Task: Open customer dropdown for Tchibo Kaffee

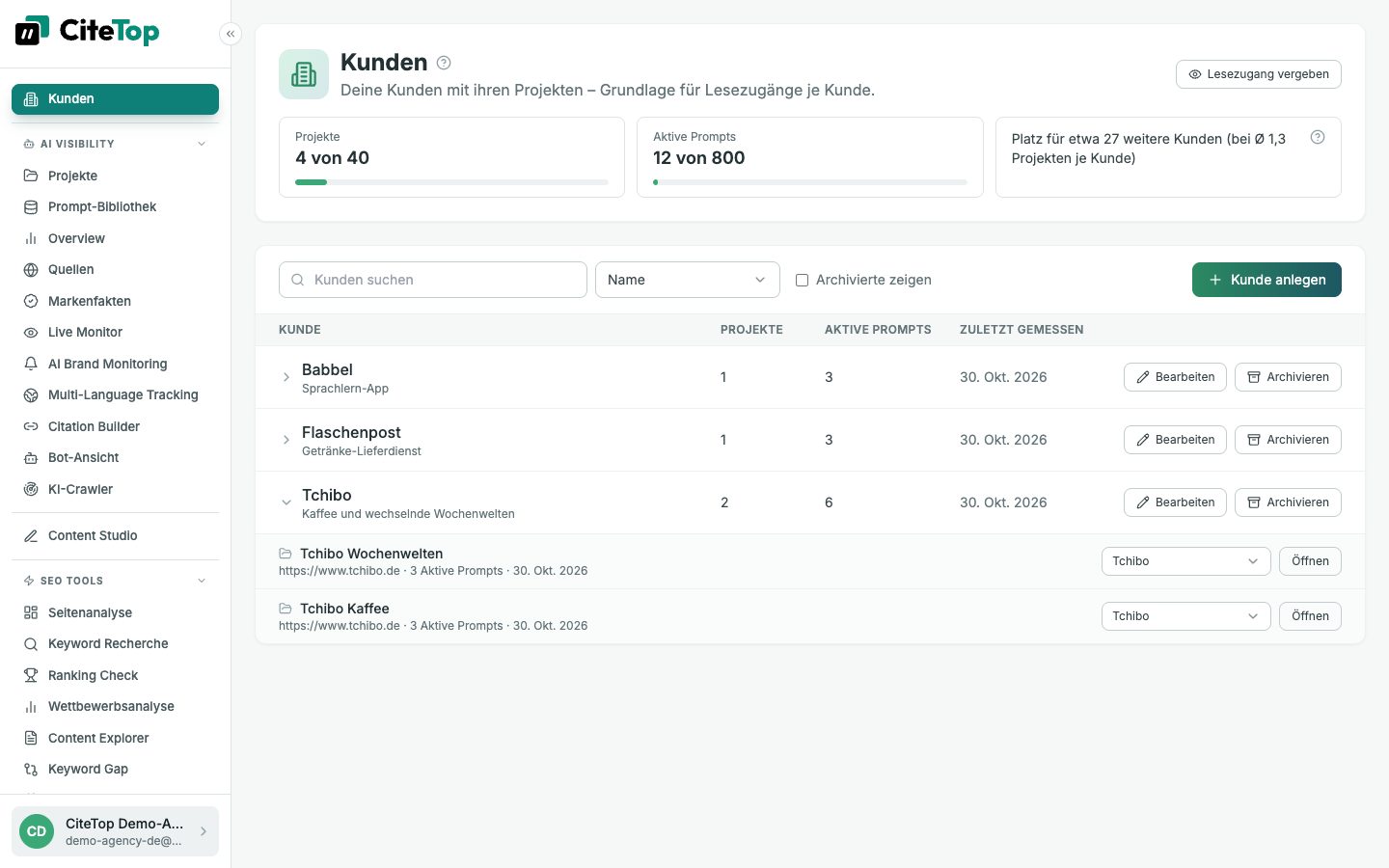Action: click(x=1185, y=616)
